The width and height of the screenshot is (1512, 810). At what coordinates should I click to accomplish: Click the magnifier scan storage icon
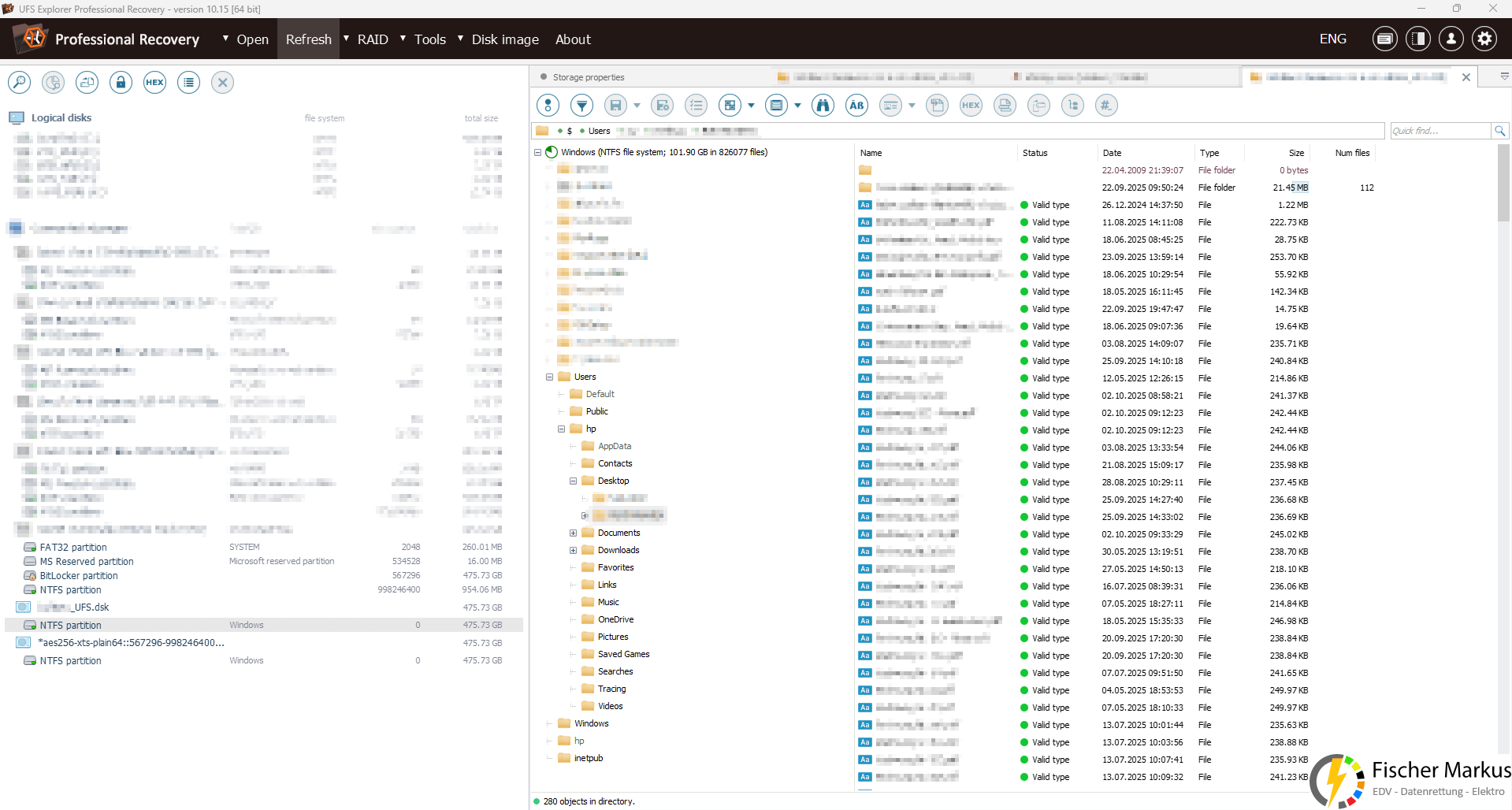pyautogui.click(x=19, y=82)
